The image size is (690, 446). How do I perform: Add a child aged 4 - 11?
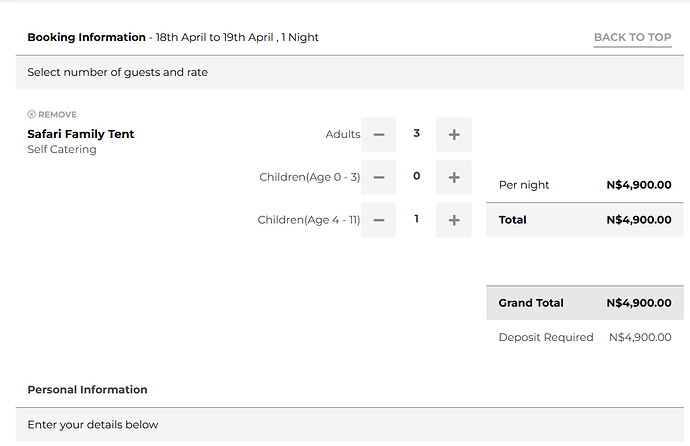[x=454, y=220]
